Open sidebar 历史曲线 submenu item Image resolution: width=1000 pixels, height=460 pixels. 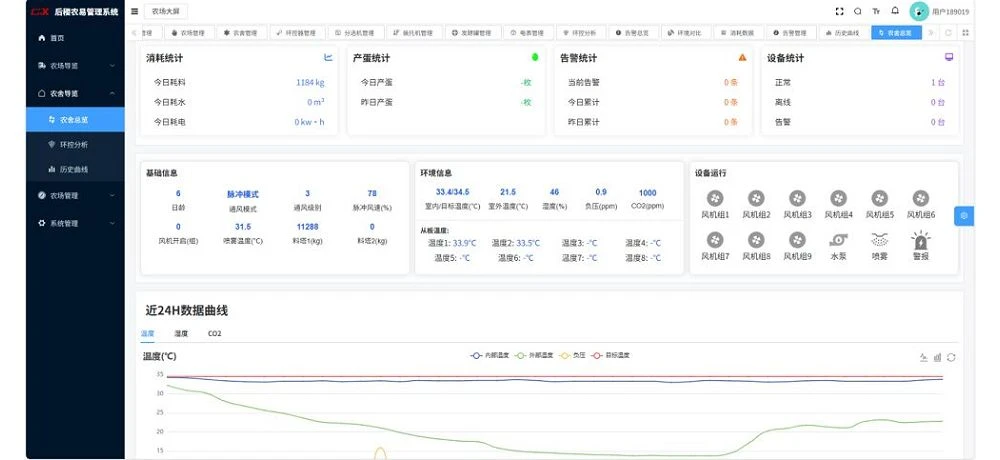click(75, 170)
